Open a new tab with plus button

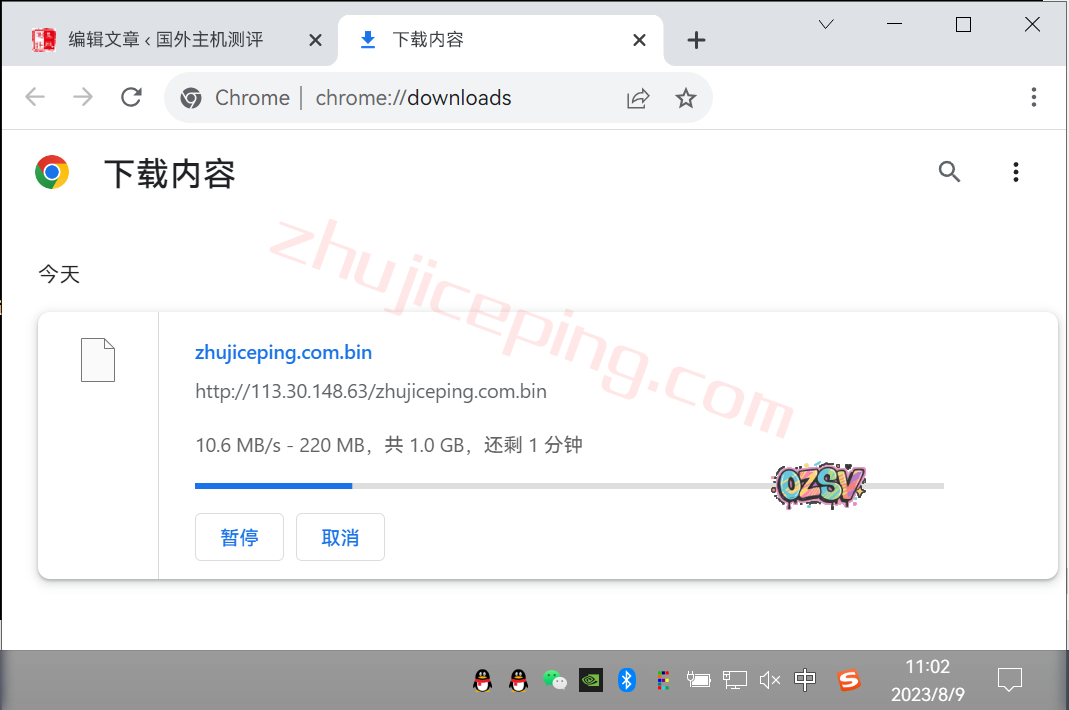pos(697,40)
